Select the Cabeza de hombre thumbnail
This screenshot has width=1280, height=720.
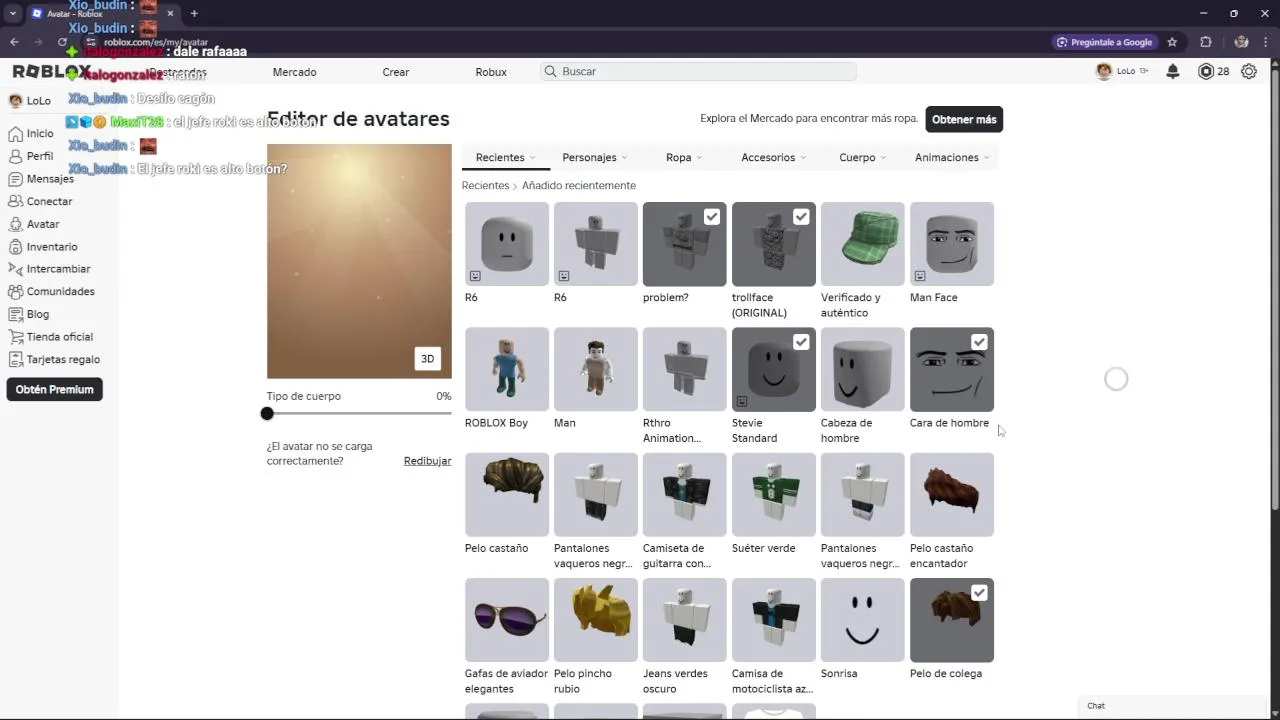click(862, 369)
